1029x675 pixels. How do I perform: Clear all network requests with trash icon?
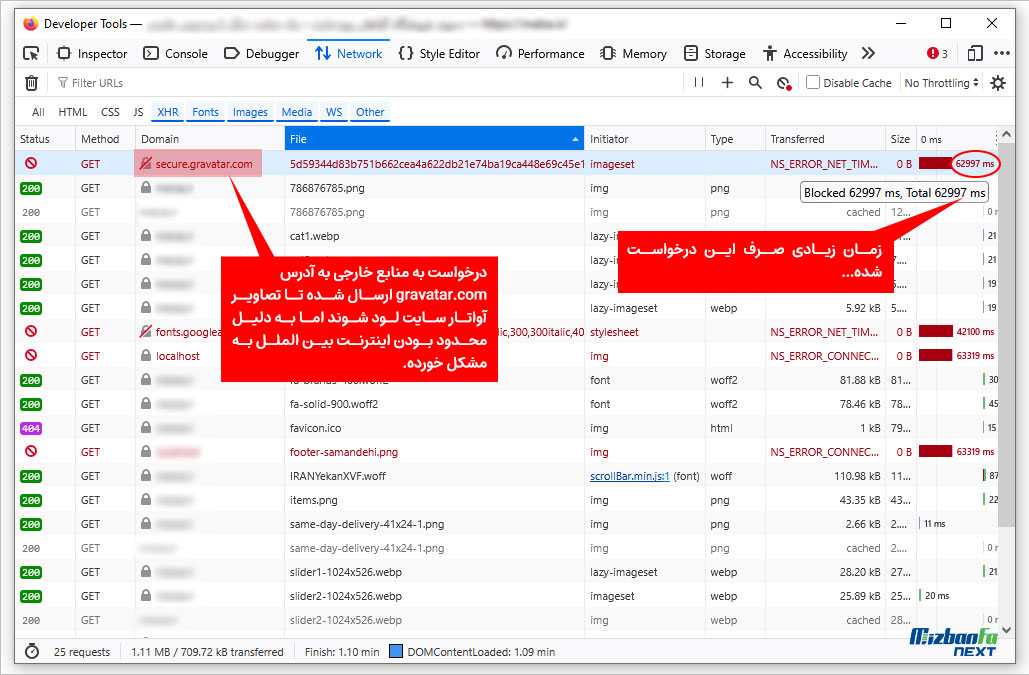pos(31,82)
